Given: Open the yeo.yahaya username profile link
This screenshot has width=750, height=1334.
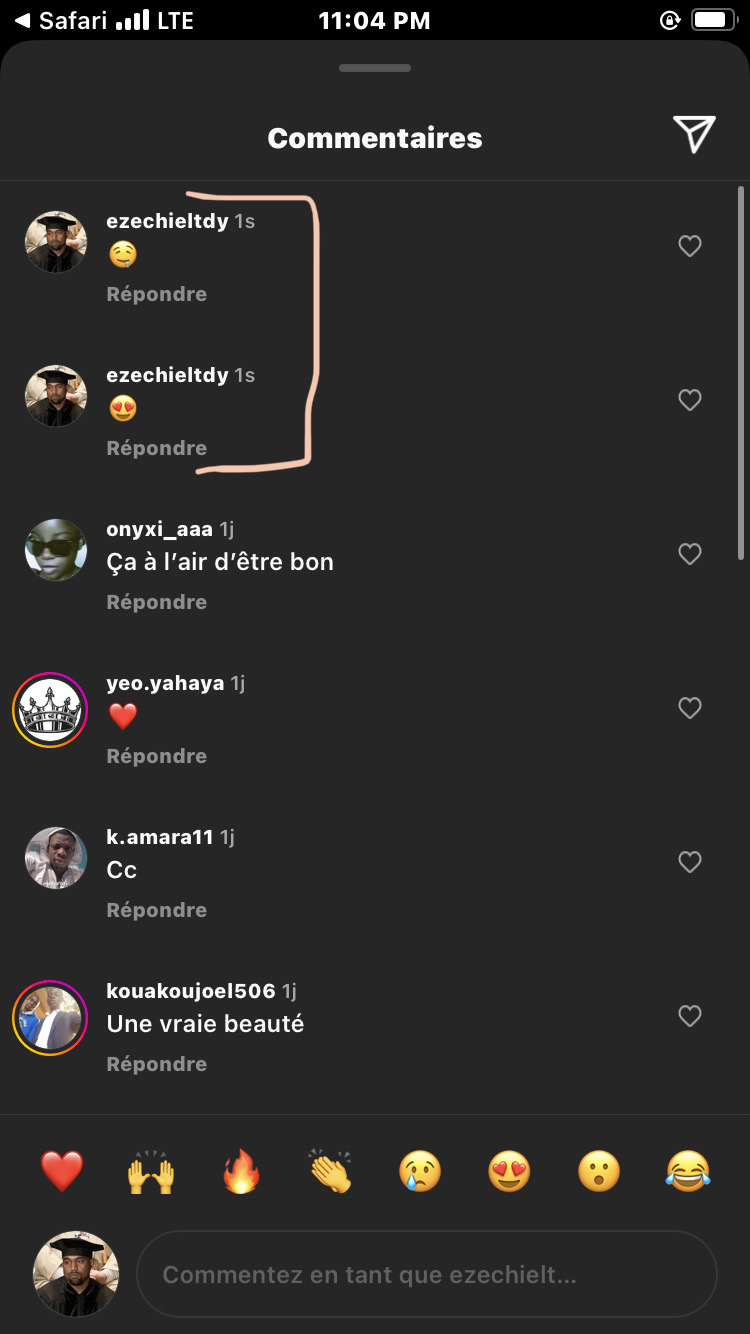Looking at the screenshot, I should [165, 684].
